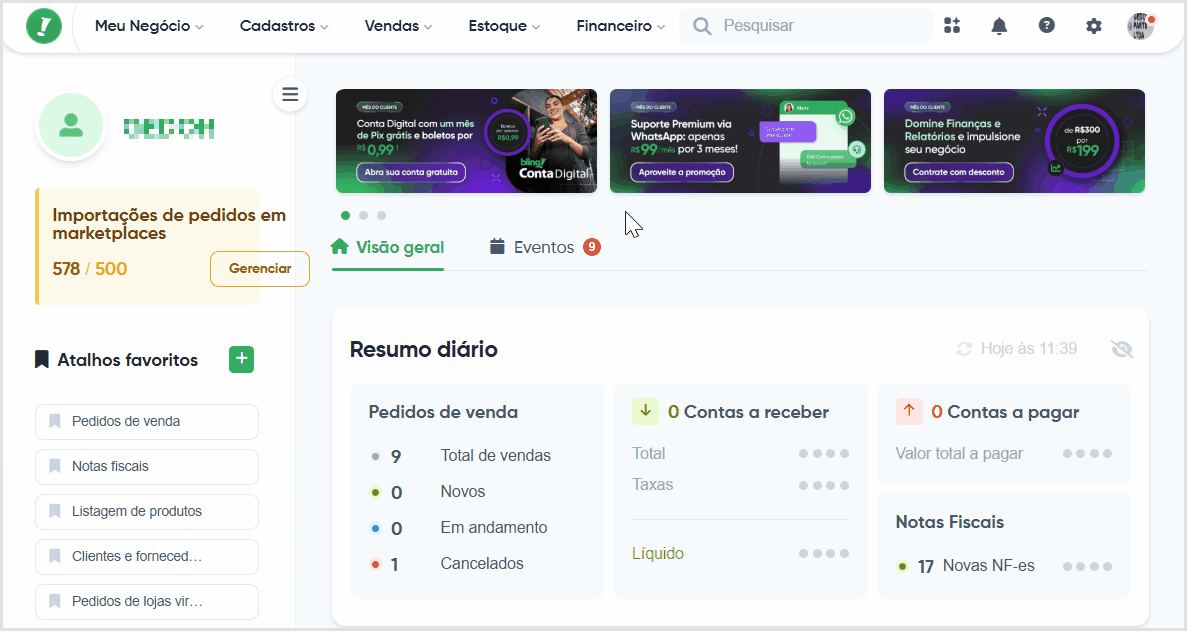The width and height of the screenshot is (1187, 631).
Task: Expand the Cadastros menu
Action: pos(284,26)
